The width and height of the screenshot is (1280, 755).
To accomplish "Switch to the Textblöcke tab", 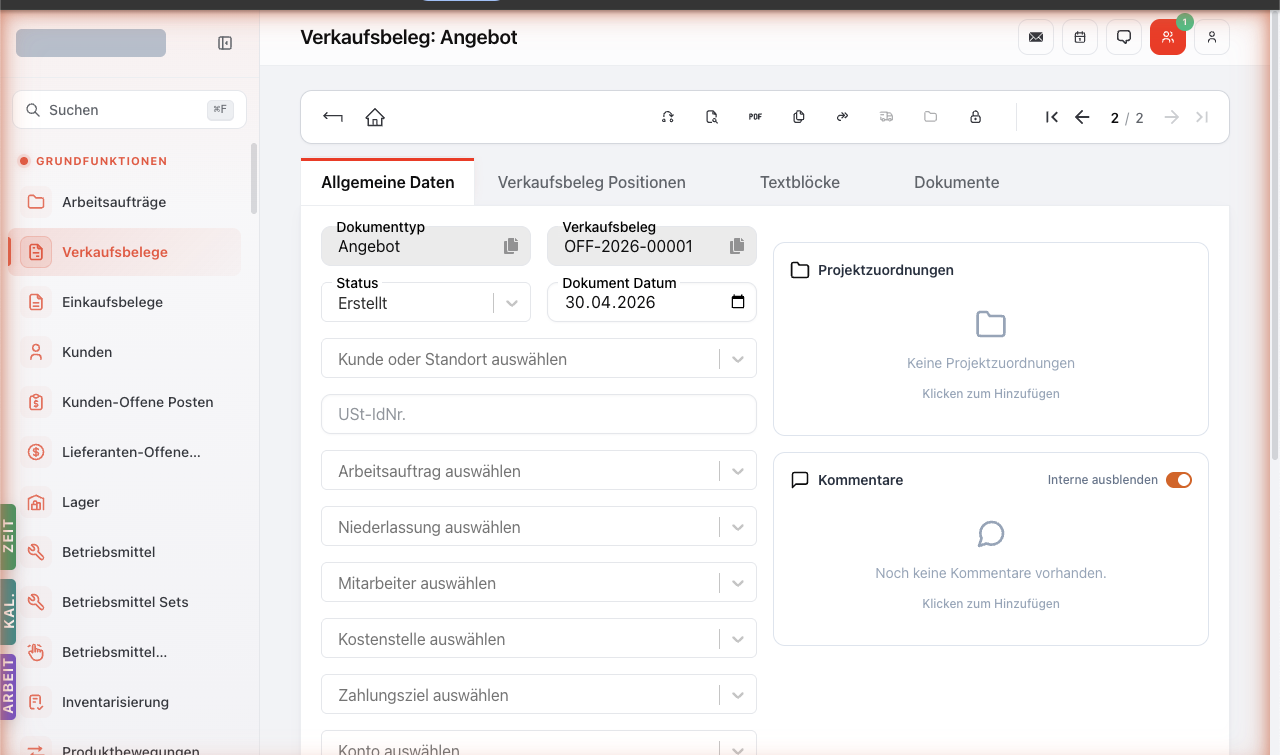I will 800,182.
